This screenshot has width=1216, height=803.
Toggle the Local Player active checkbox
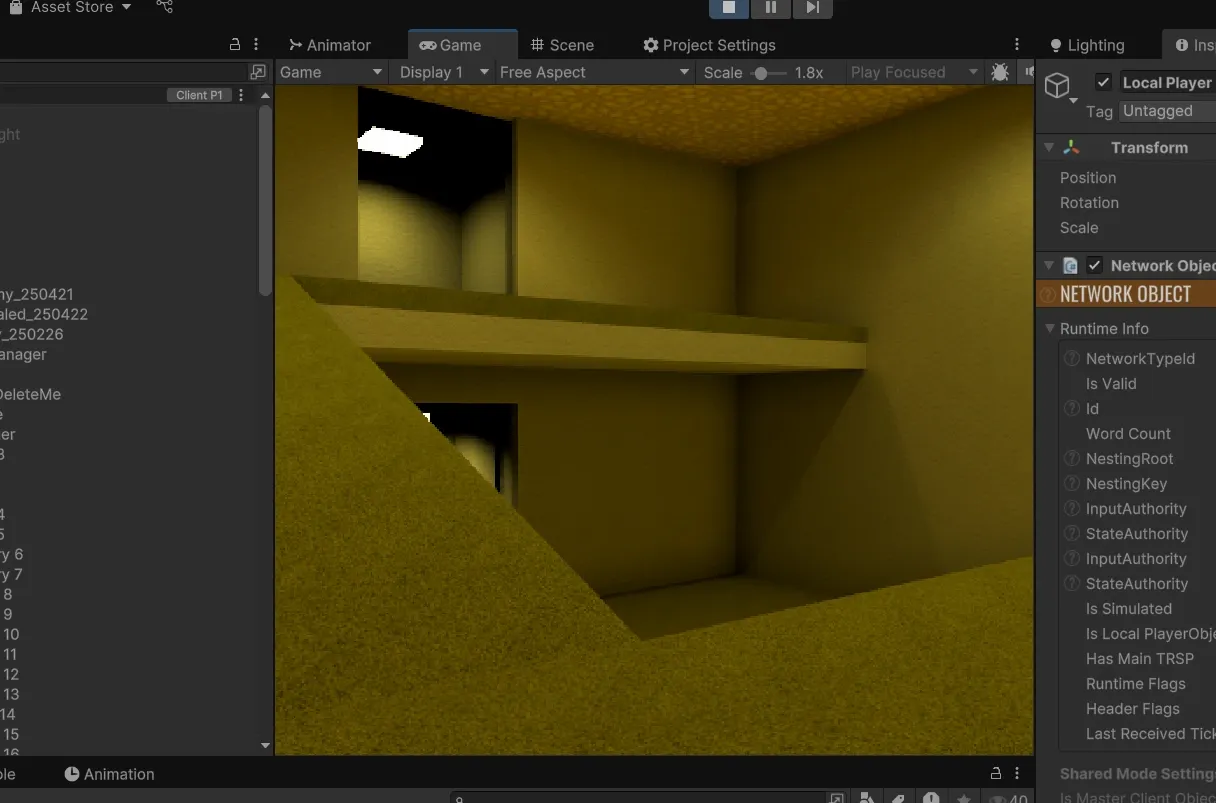[1103, 83]
